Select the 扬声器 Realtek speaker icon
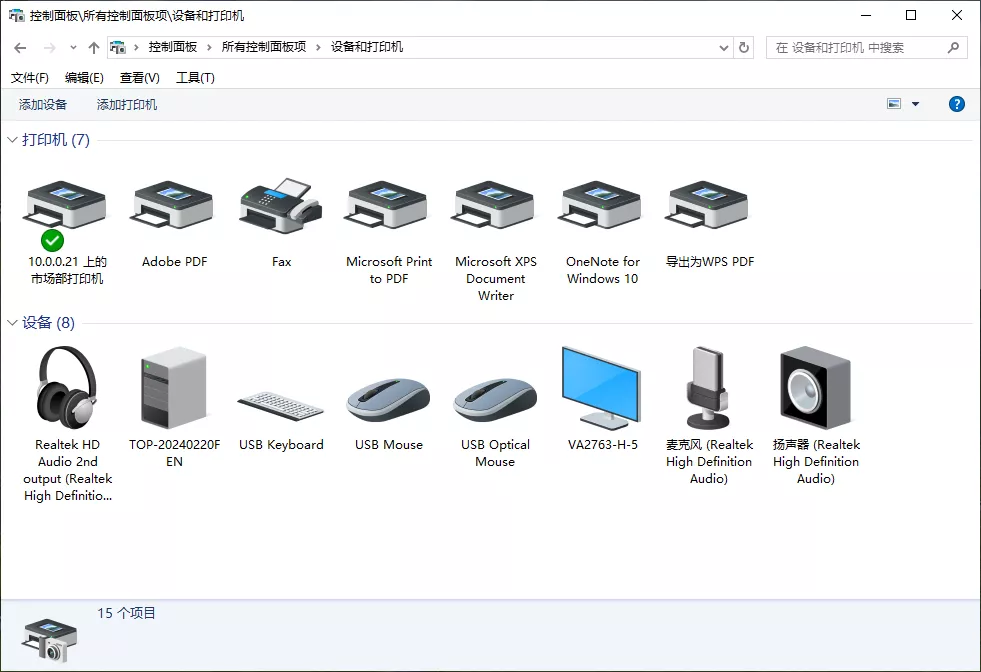 point(815,387)
